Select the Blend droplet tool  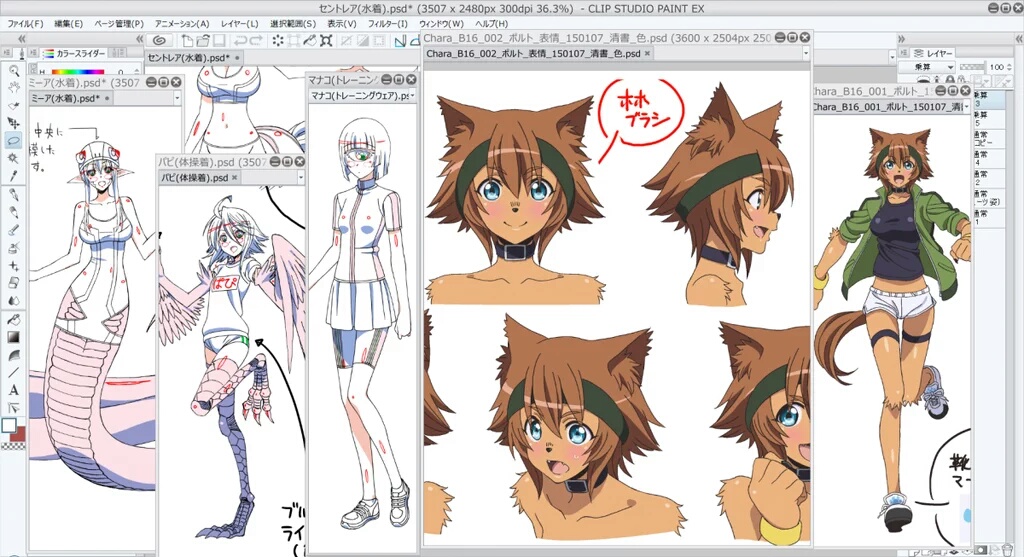pyautogui.click(x=13, y=301)
